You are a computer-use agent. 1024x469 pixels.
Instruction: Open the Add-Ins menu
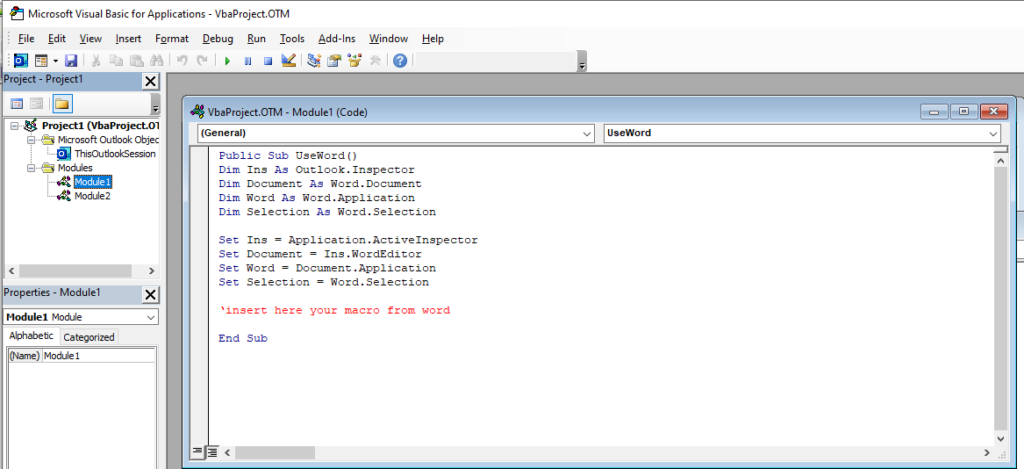pyautogui.click(x=337, y=39)
